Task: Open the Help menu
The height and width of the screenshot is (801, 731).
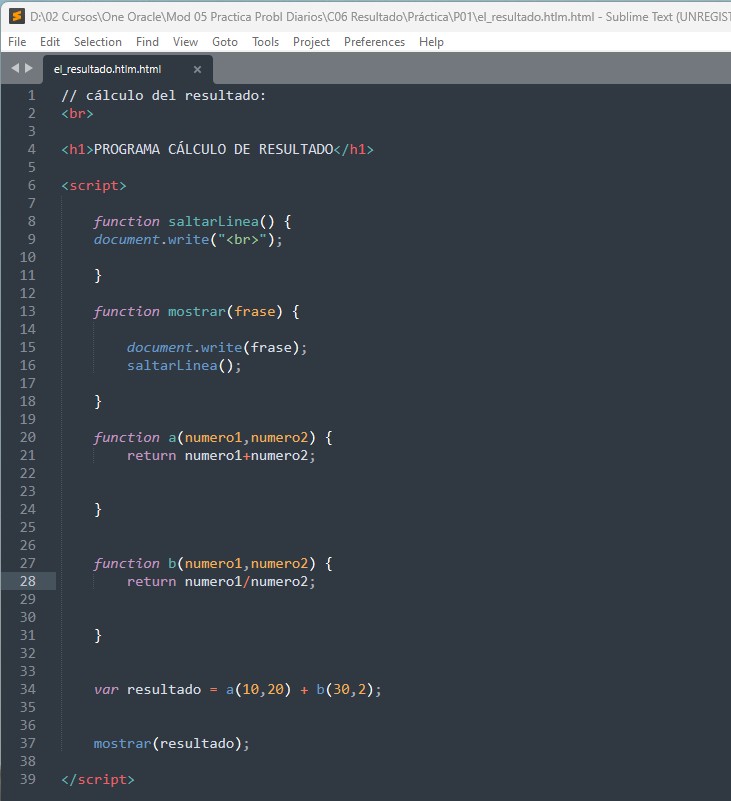Action: pos(431,42)
